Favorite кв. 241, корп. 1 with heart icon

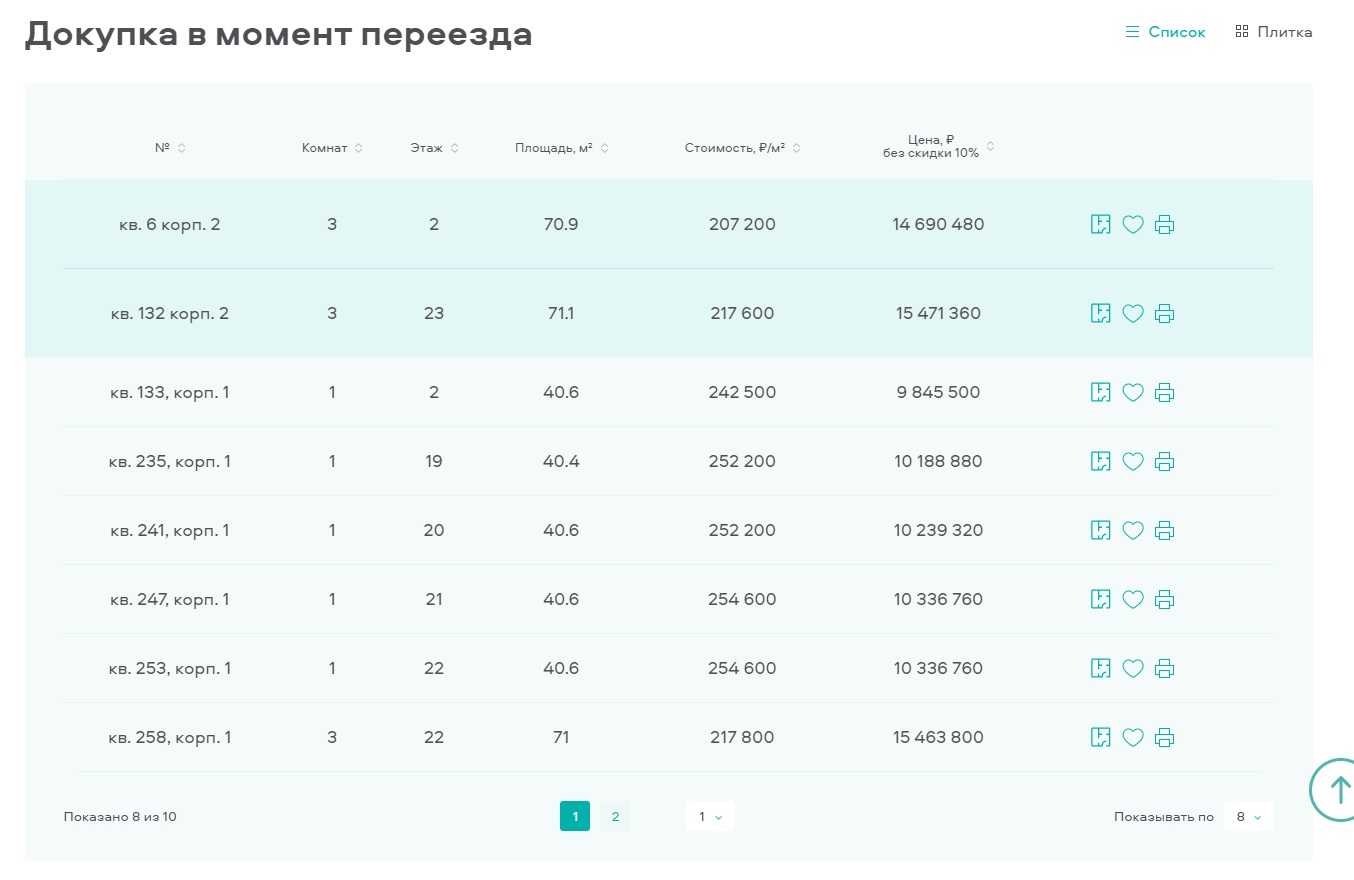(1132, 531)
